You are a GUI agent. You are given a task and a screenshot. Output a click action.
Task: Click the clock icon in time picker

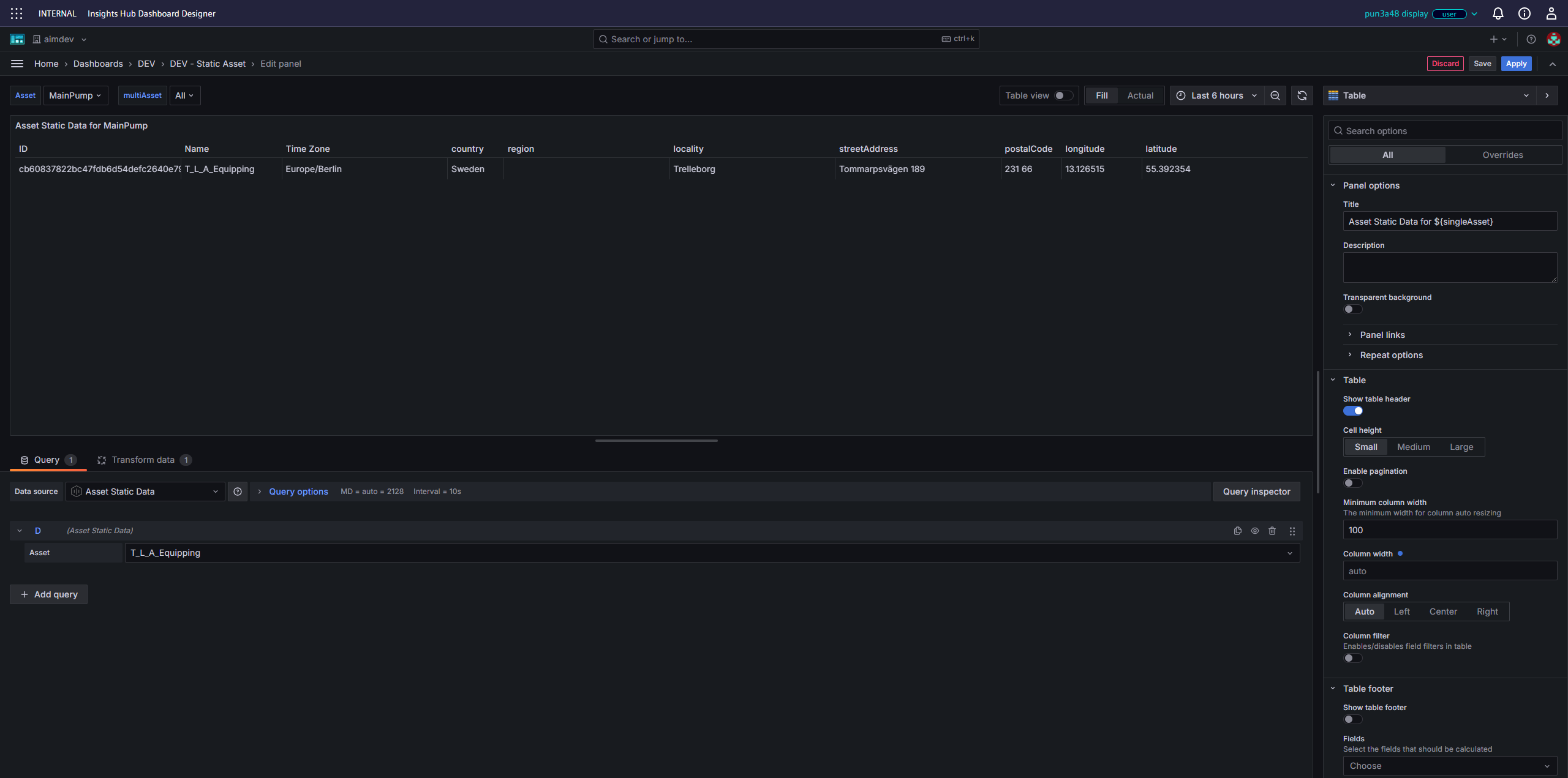pos(1181,95)
